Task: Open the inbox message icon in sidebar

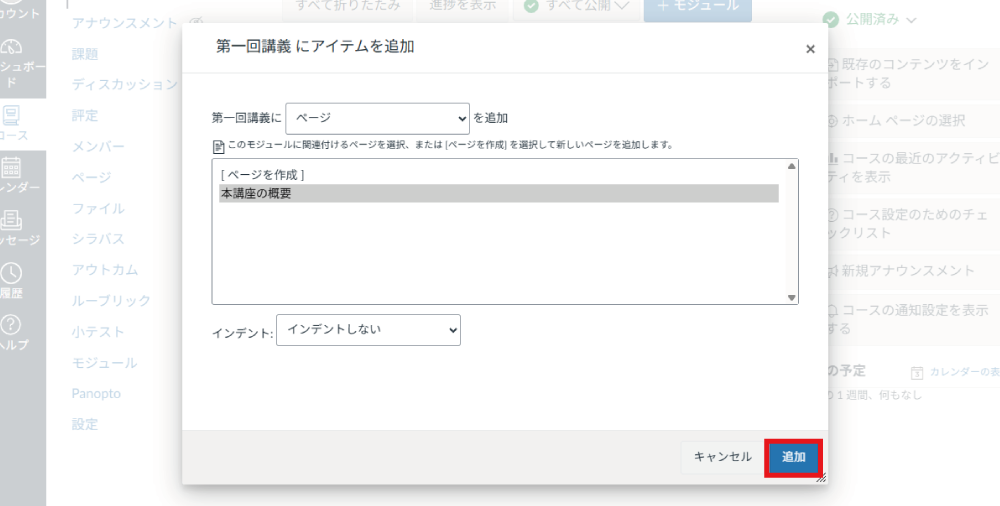Action: click(x=11, y=220)
